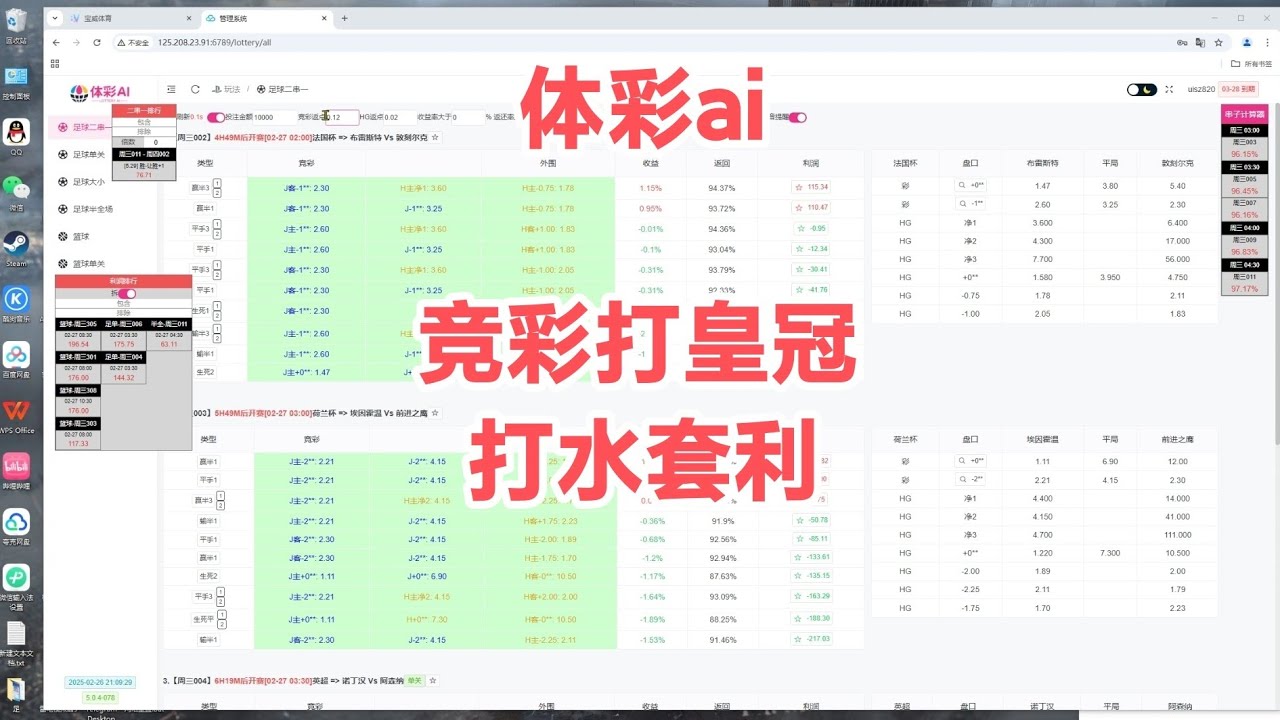This screenshot has width=1280, height=720.
Task: Toggle the 拆 switch in 利润排行 panel
Action: coord(127,293)
